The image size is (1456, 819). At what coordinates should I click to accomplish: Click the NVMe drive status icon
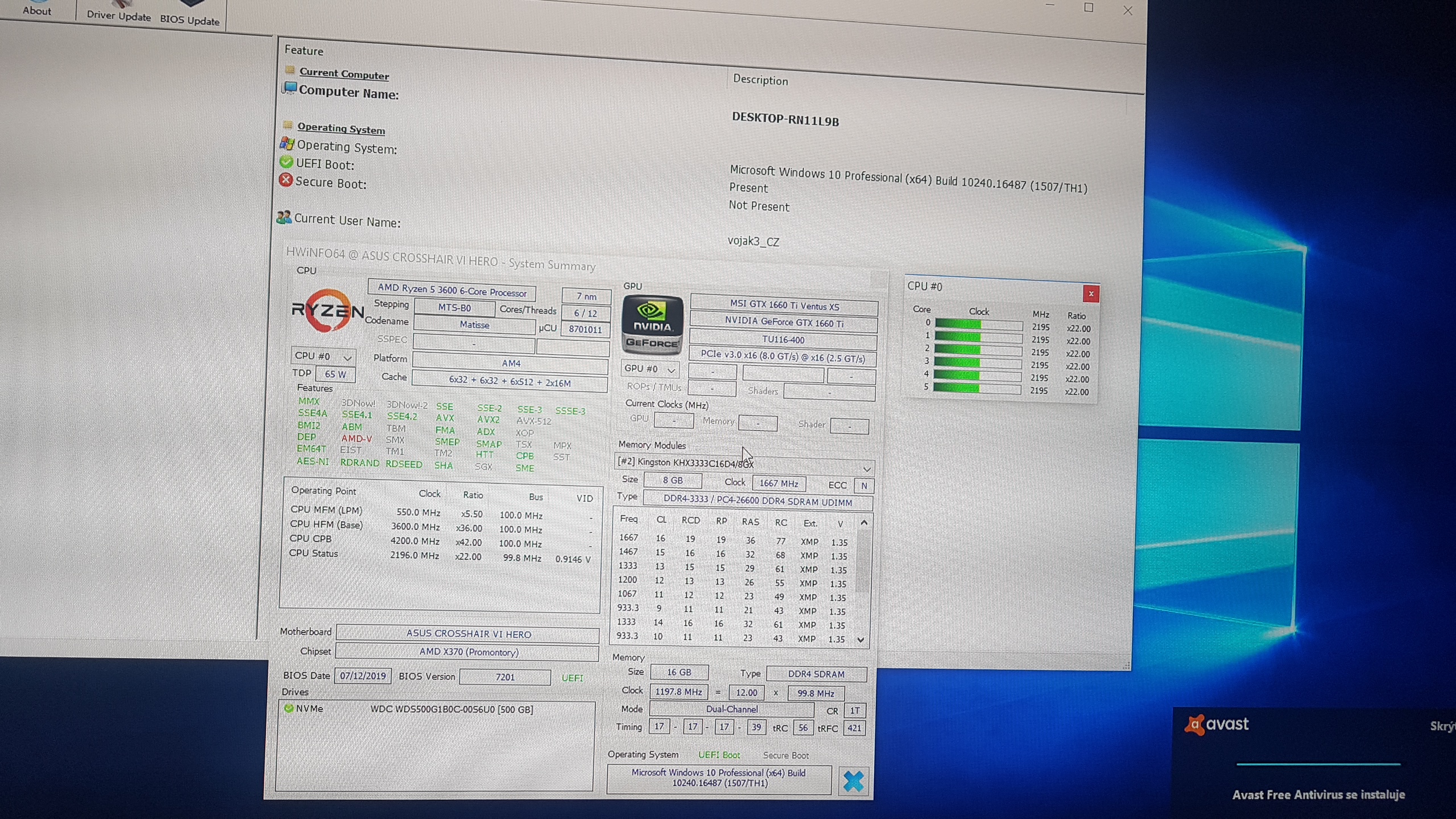tap(289, 708)
